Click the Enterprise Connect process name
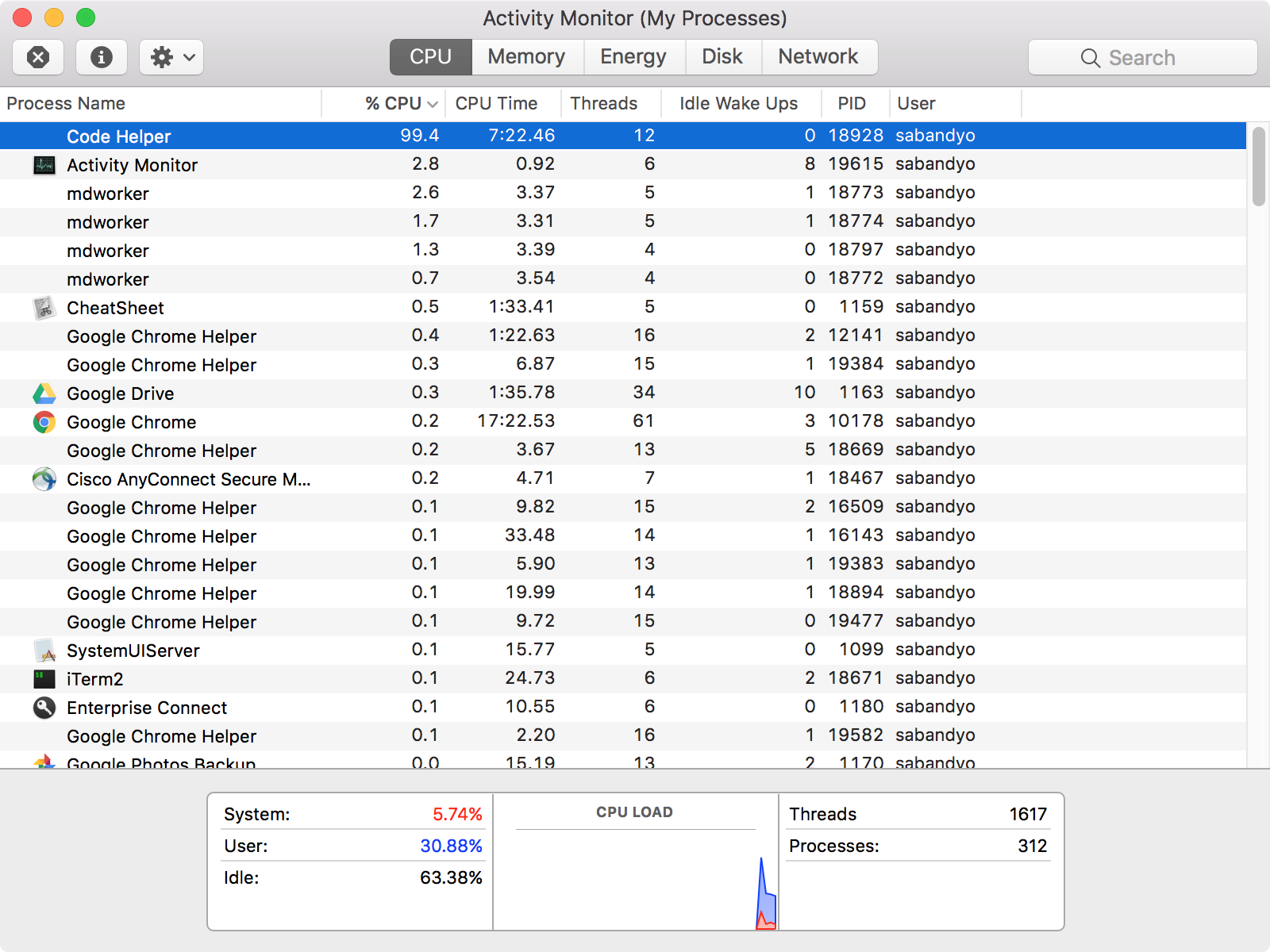 tap(147, 708)
